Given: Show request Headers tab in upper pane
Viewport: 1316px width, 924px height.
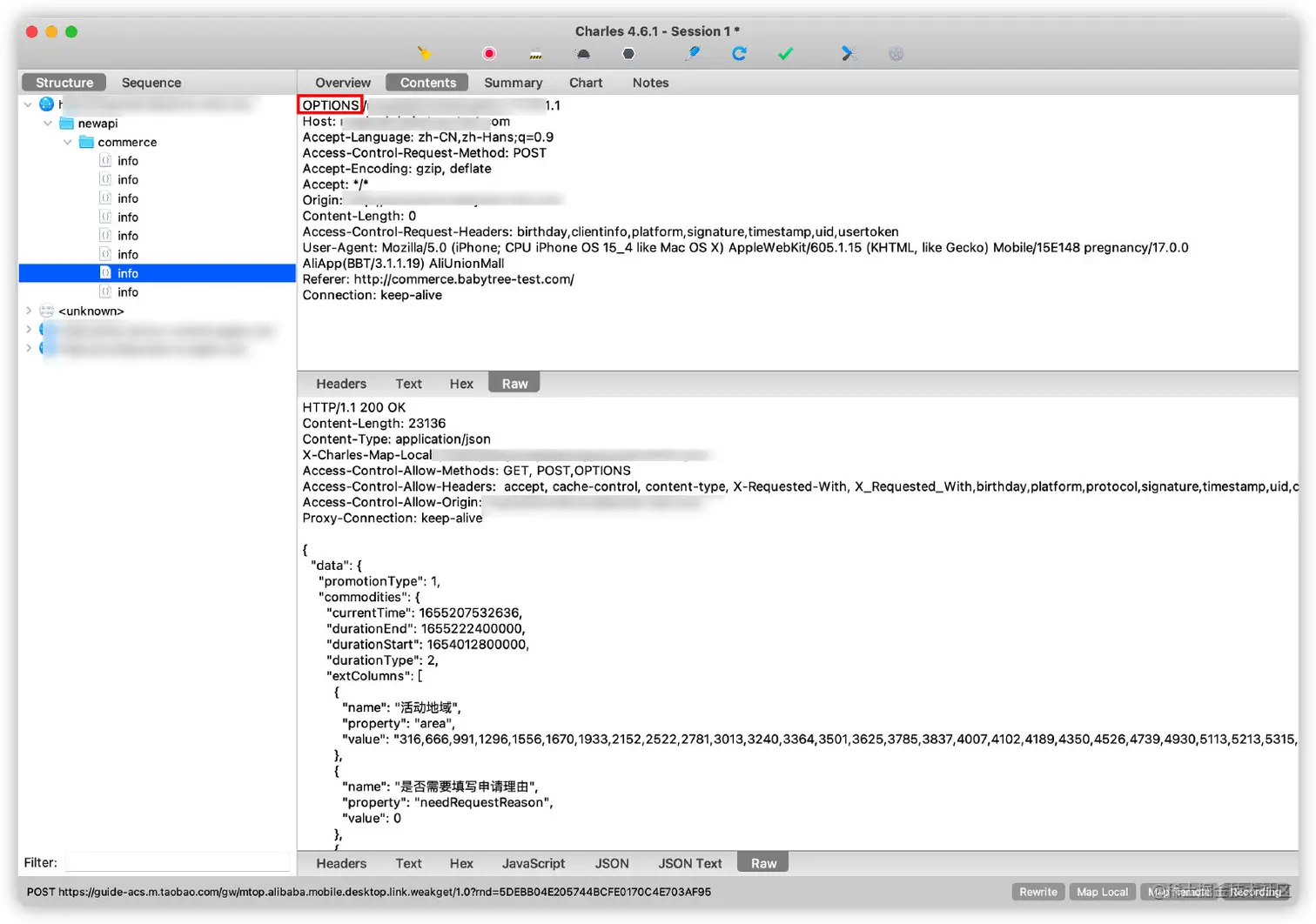Looking at the screenshot, I should [x=341, y=384].
